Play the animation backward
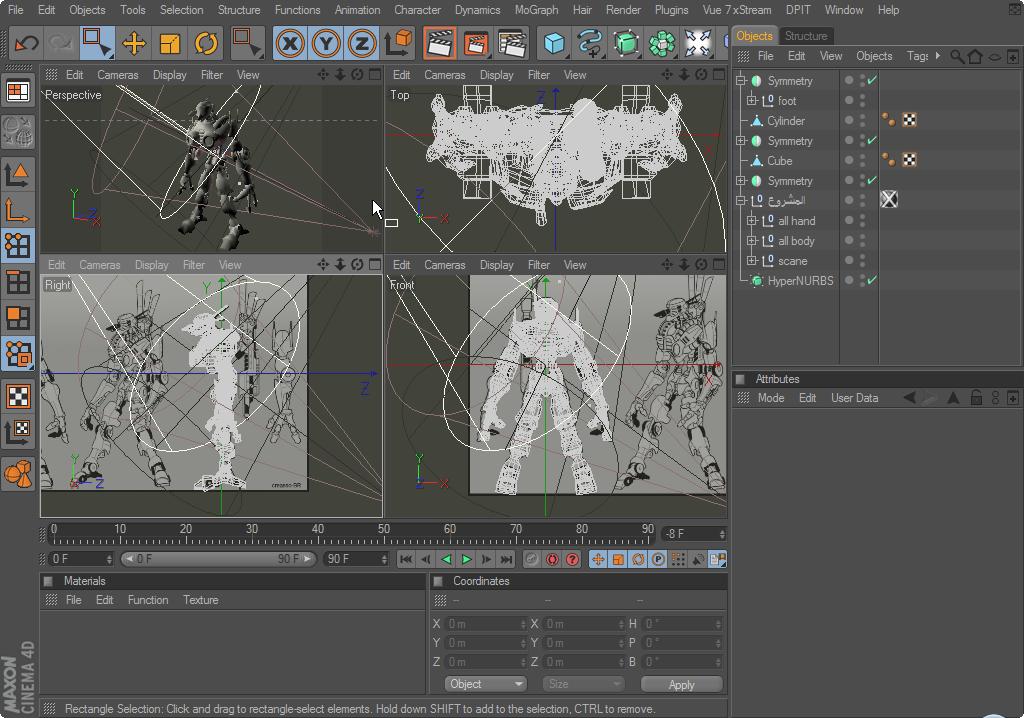 (x=446, y=559)
